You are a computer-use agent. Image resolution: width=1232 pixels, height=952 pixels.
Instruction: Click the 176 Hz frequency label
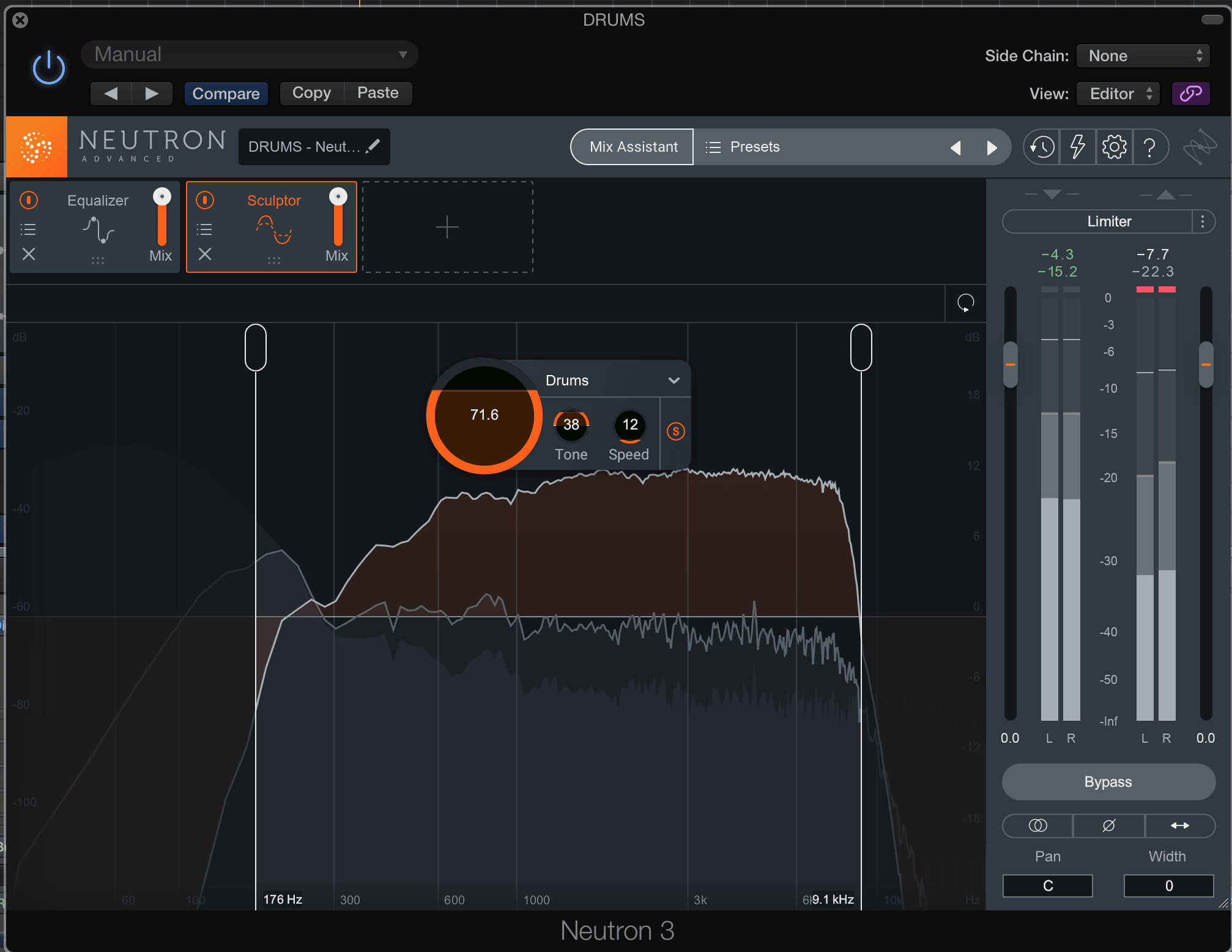coord(283,899)
